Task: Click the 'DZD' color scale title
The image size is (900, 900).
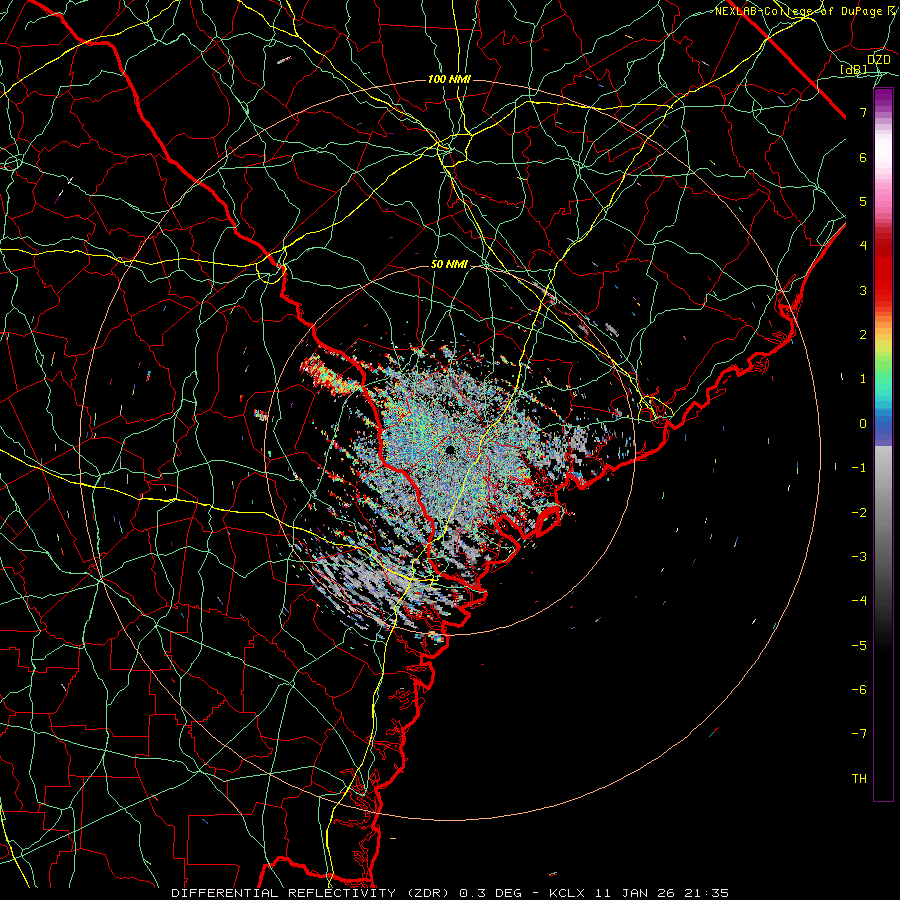Action: pos(878,60)
